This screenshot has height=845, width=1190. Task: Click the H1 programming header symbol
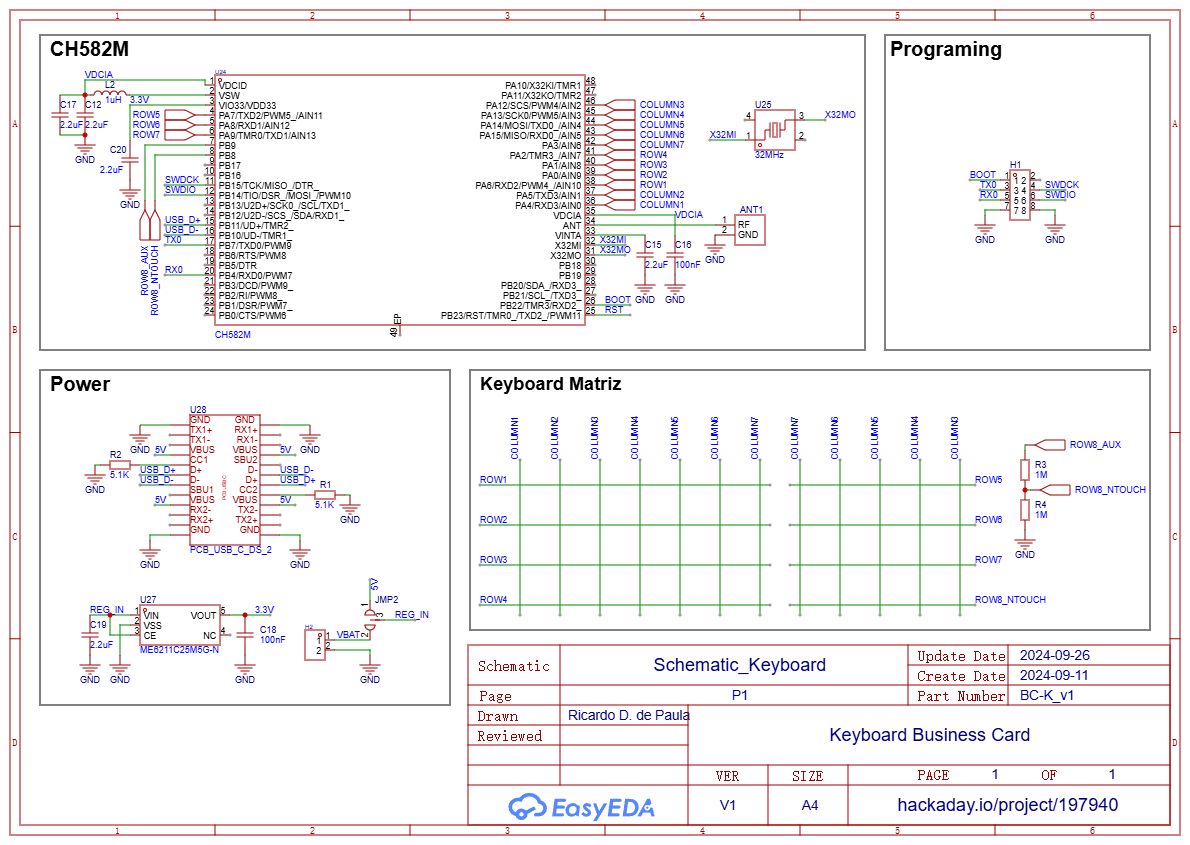[1019, 195]
